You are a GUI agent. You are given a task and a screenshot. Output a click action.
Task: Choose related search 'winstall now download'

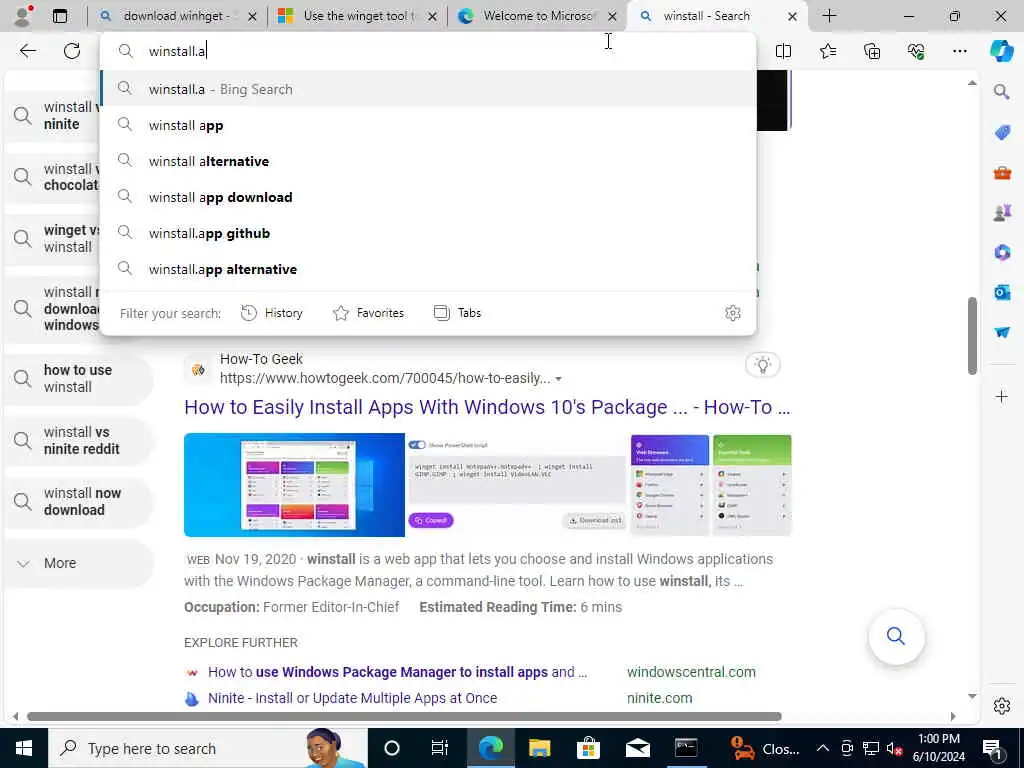point(78,501)
